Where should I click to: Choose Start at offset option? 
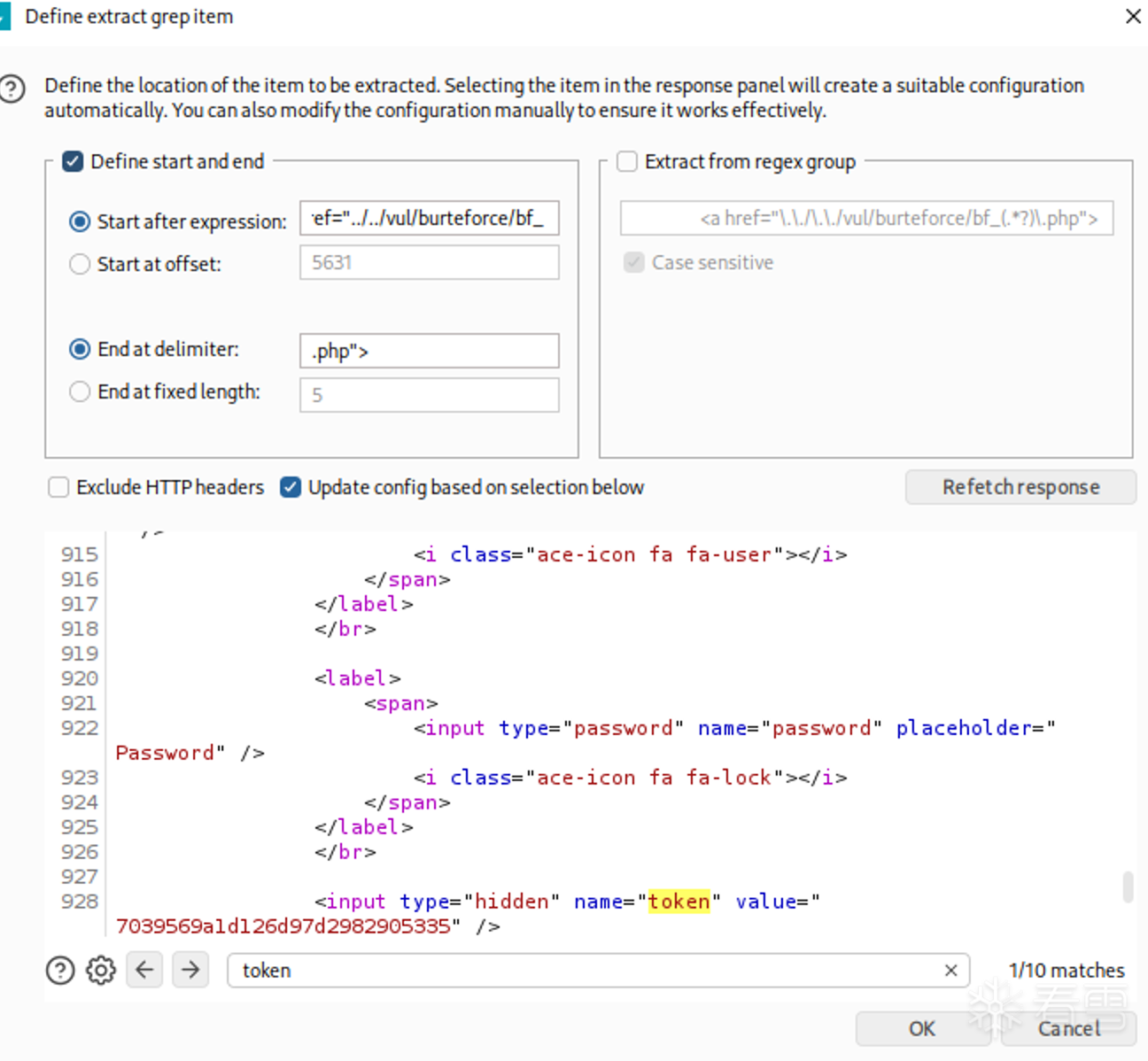(x=80, y=264)
